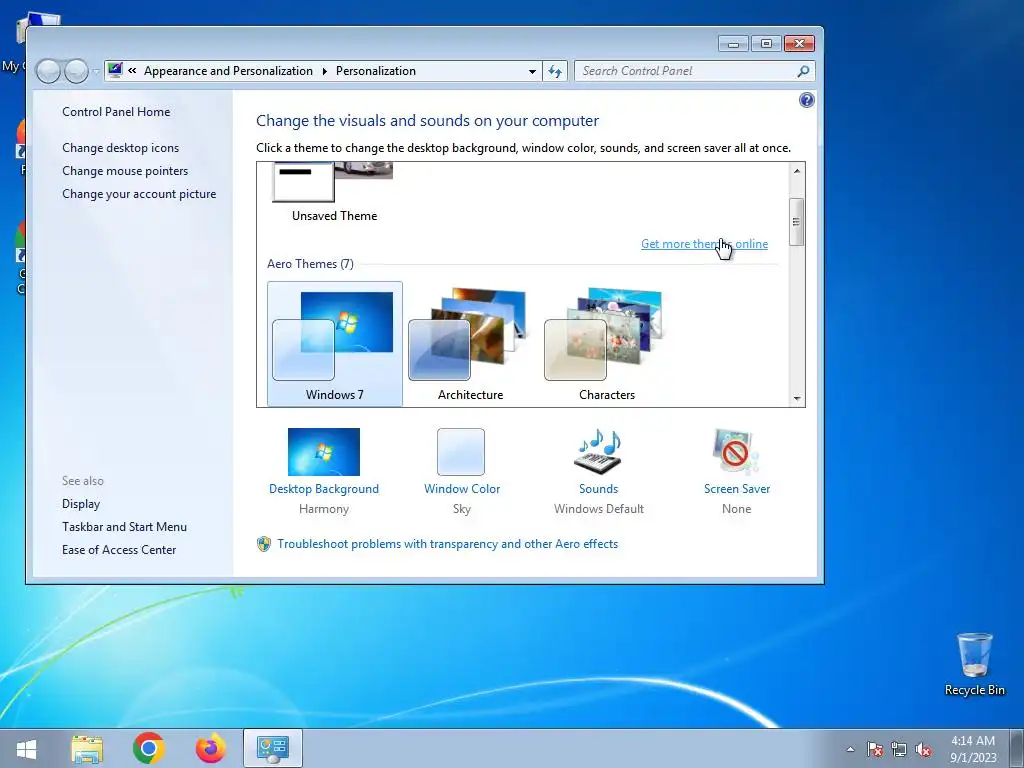Open the Sounds keyboard icon
The width and height of the screenshot is (1024, 768).
pyautogui.click(x=598, y=451)
